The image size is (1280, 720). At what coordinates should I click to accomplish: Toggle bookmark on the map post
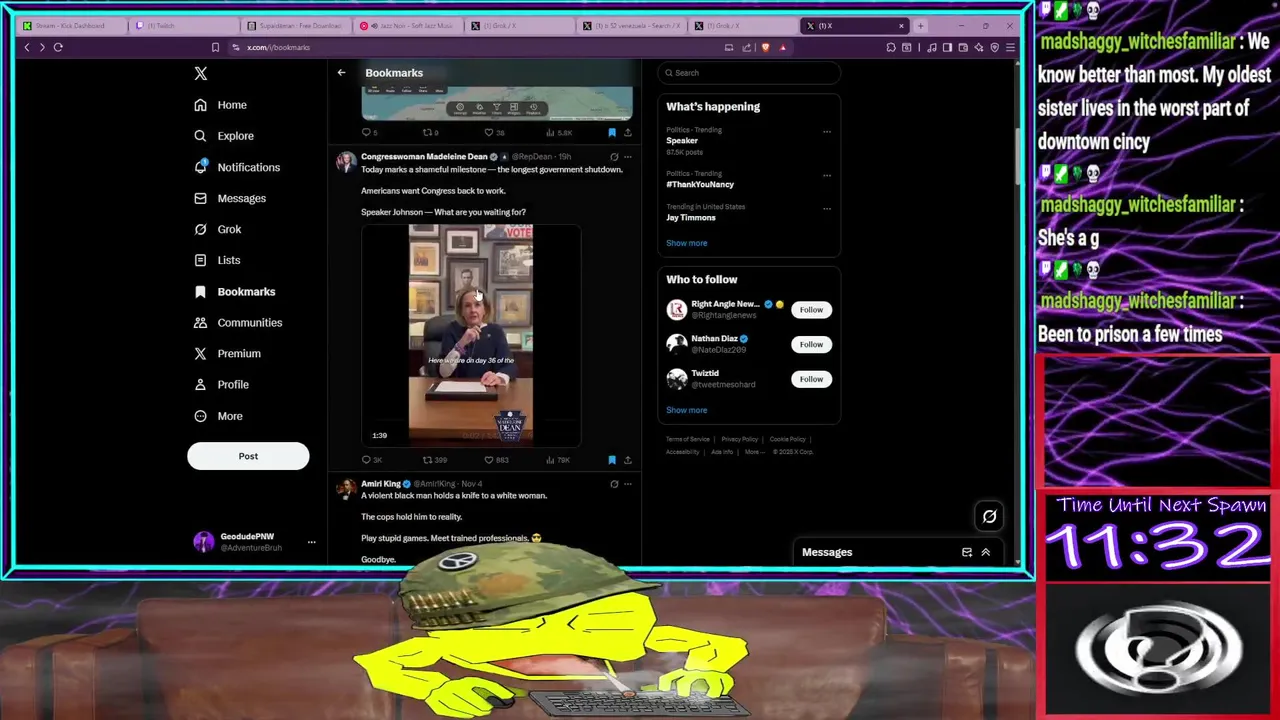pyautogui.click(x=612, y=132)
